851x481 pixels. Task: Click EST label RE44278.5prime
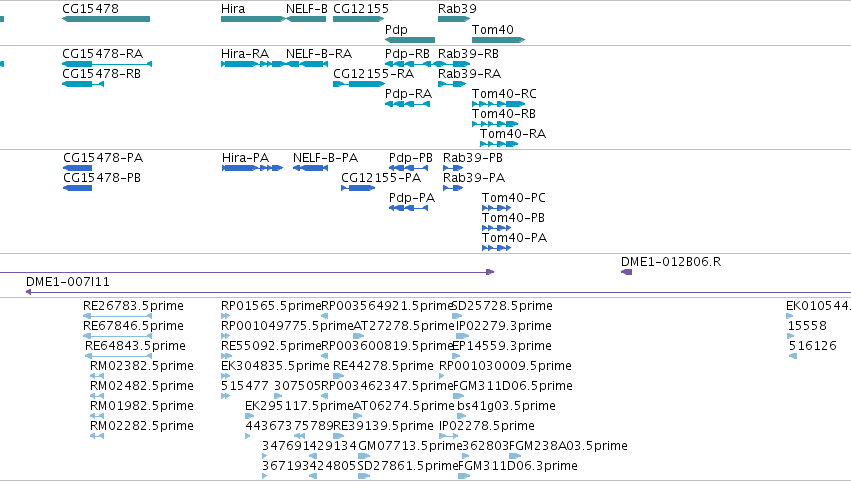[383, 366]
